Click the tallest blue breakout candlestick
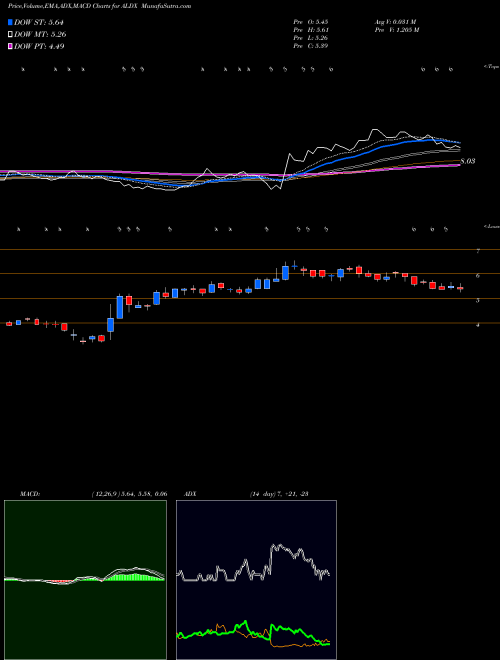500x660 pixels. [x=120, y=307]
